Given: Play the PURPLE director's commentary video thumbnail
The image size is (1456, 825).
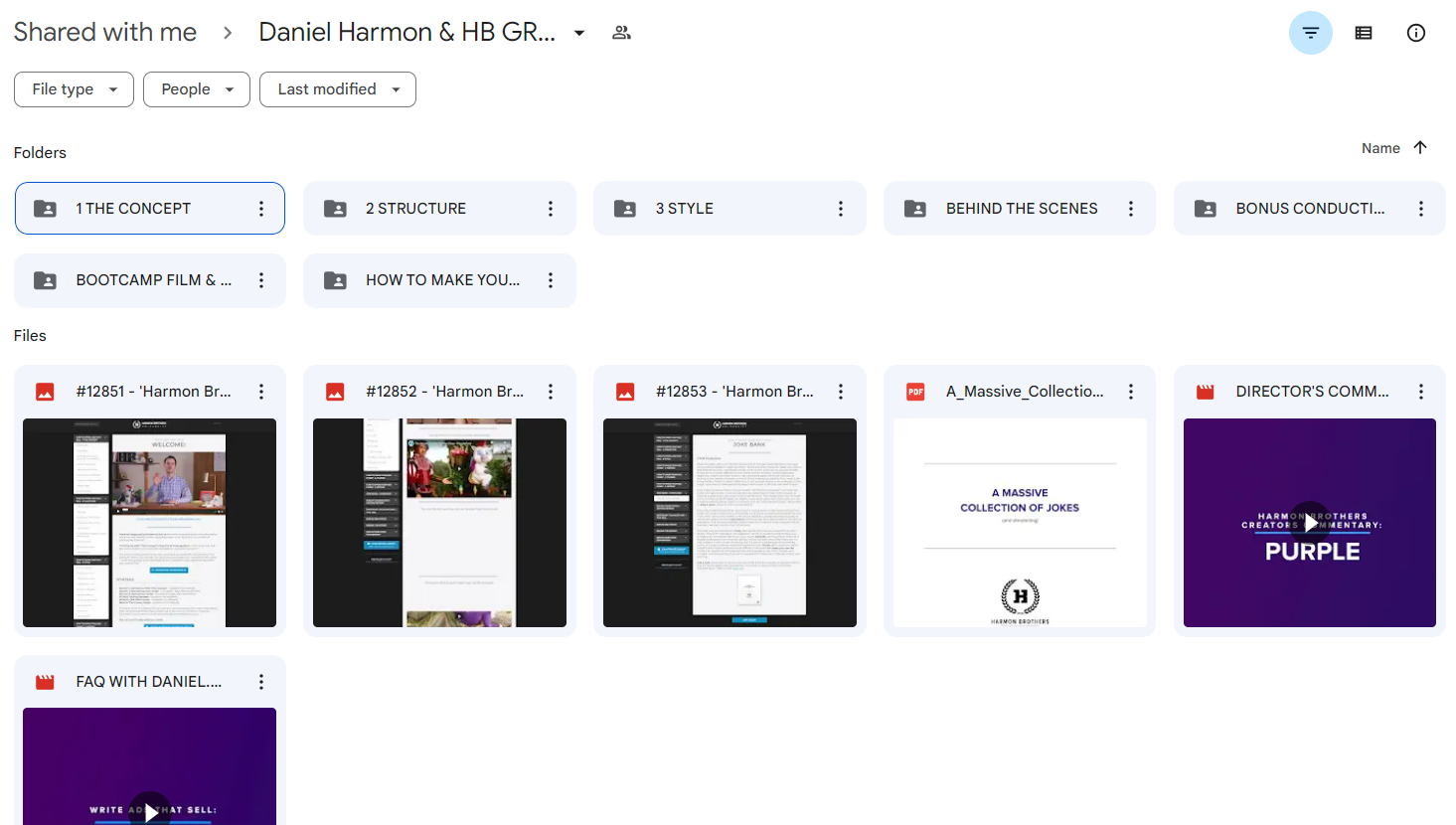Looking at the screenshot, I should tap(1310, 523).
